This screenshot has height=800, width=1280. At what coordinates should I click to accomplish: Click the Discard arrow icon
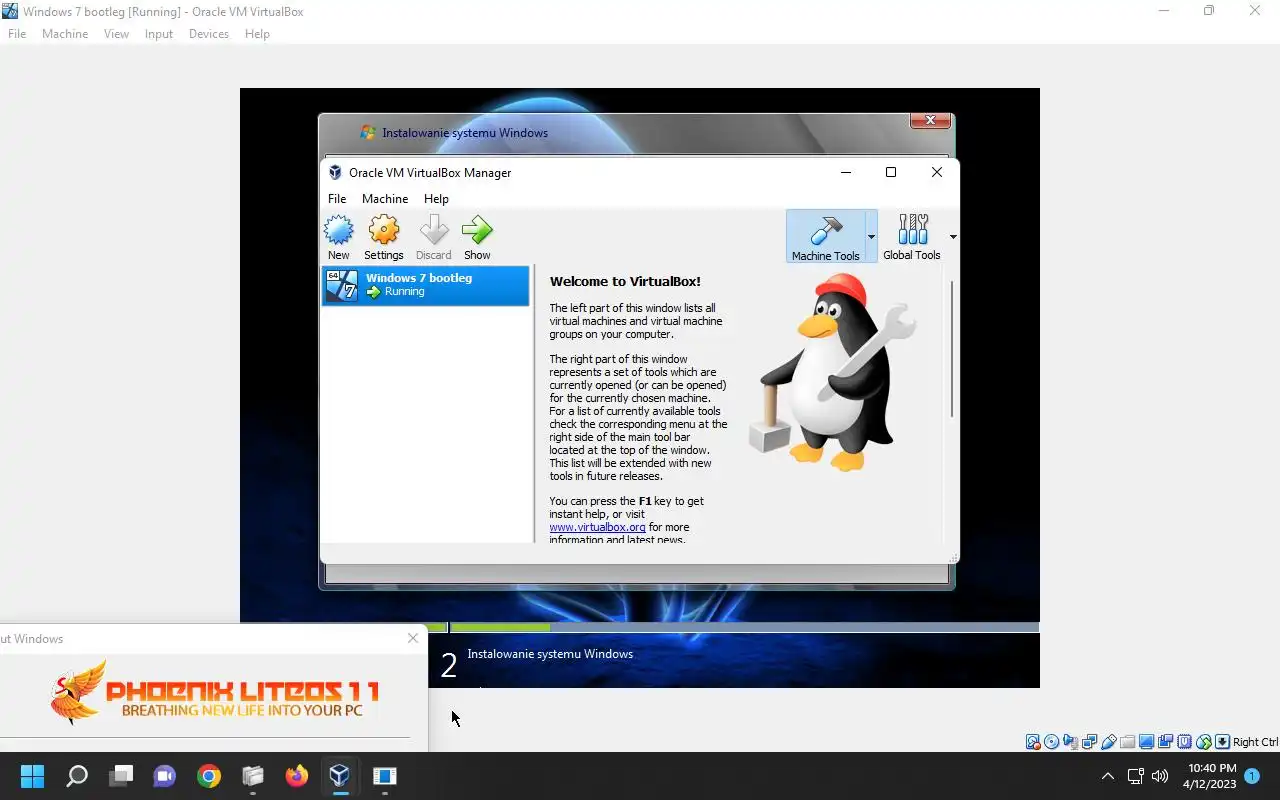point(434,231)
